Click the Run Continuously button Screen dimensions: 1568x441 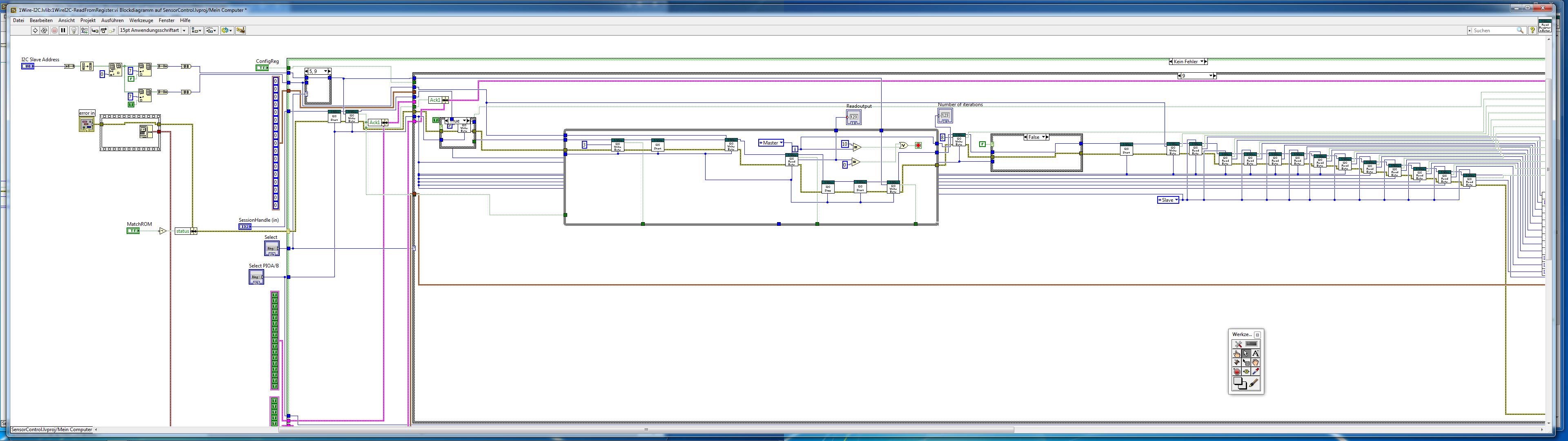44,31
